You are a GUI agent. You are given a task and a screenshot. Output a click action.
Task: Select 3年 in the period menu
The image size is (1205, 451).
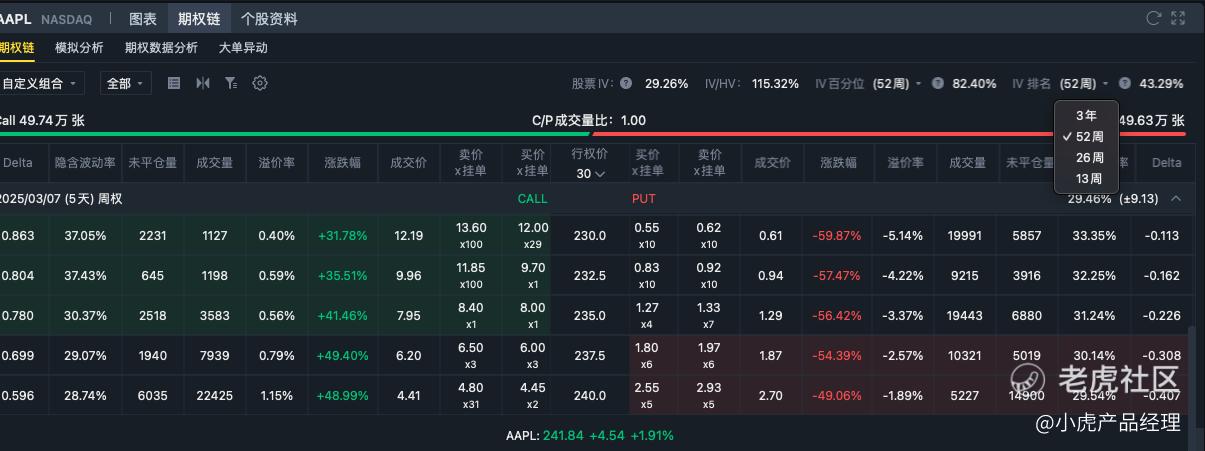[x=1086, y=115]
